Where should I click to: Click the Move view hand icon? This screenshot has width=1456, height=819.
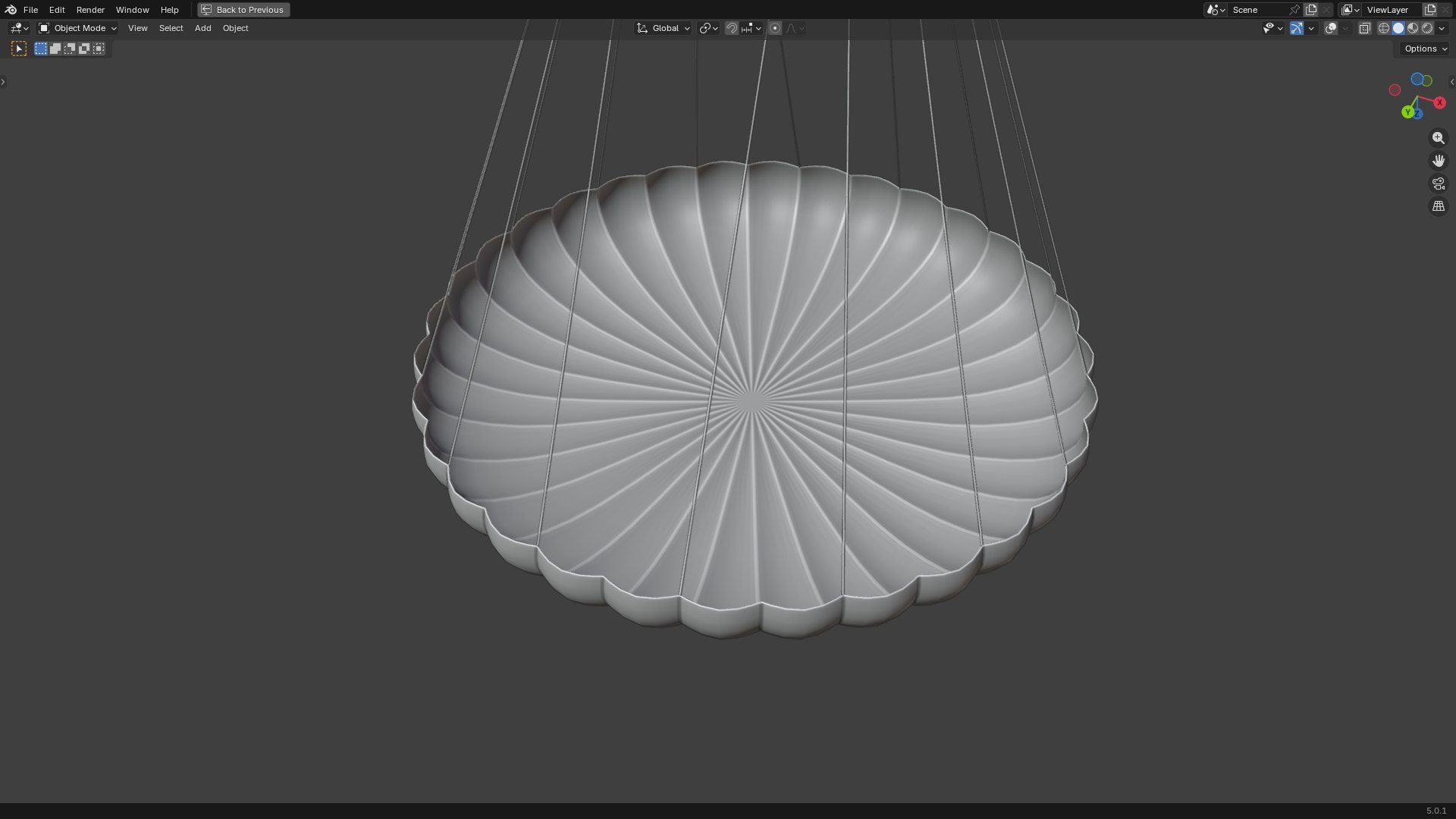pos(1438,161)
